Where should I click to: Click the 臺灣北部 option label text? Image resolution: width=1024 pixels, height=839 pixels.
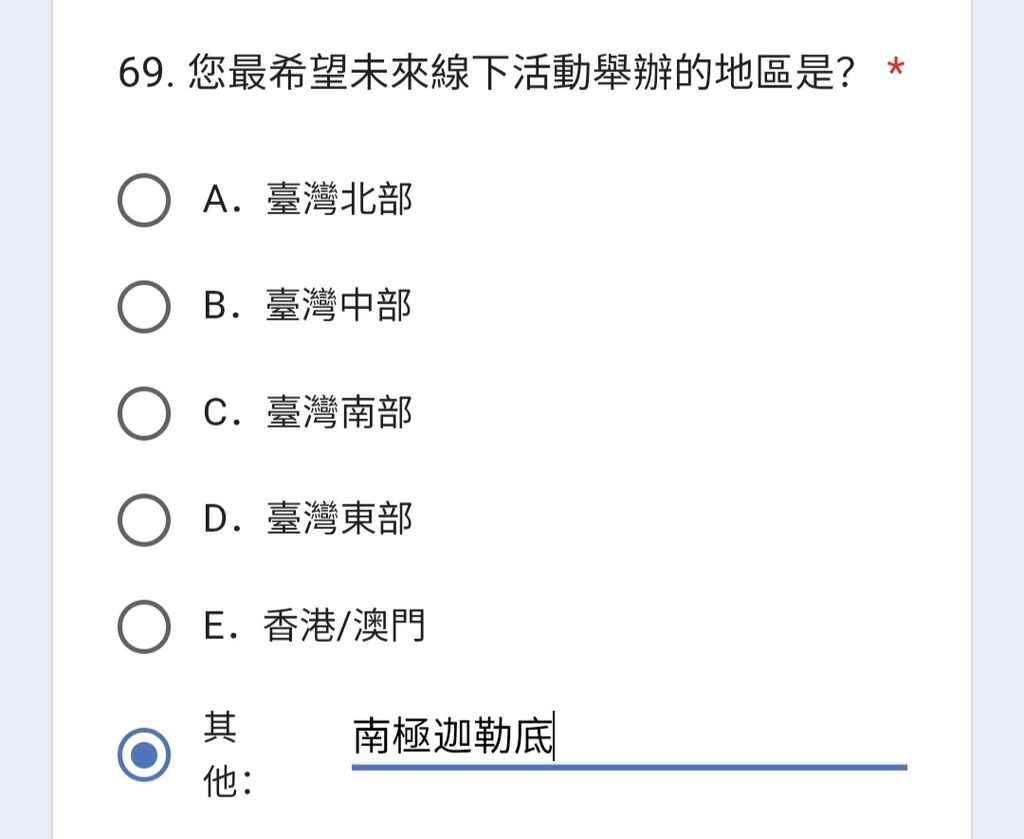coord(340,198)
